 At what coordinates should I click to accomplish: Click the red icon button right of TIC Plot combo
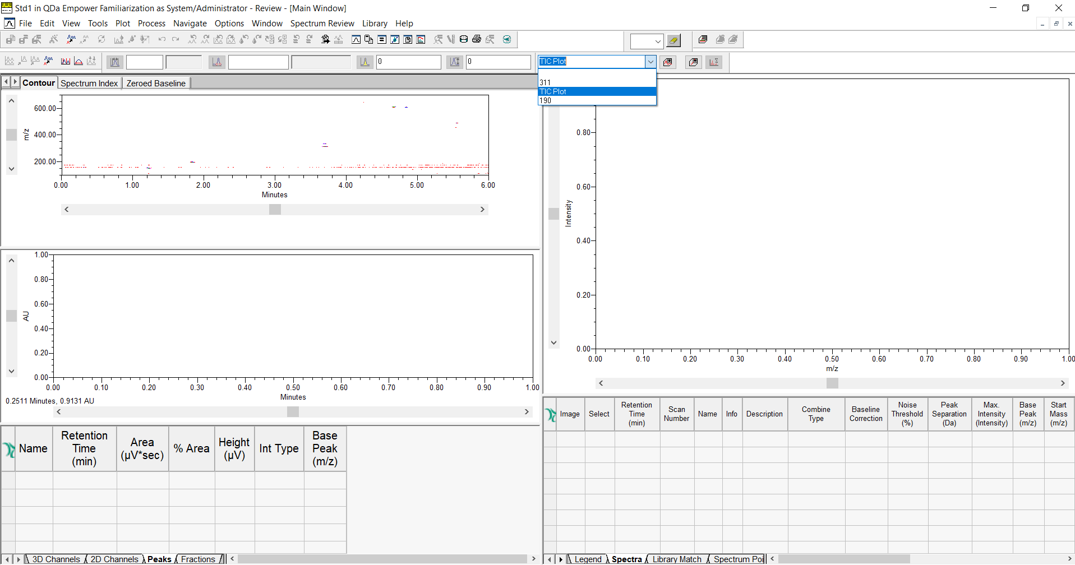(x=667, y=62)
